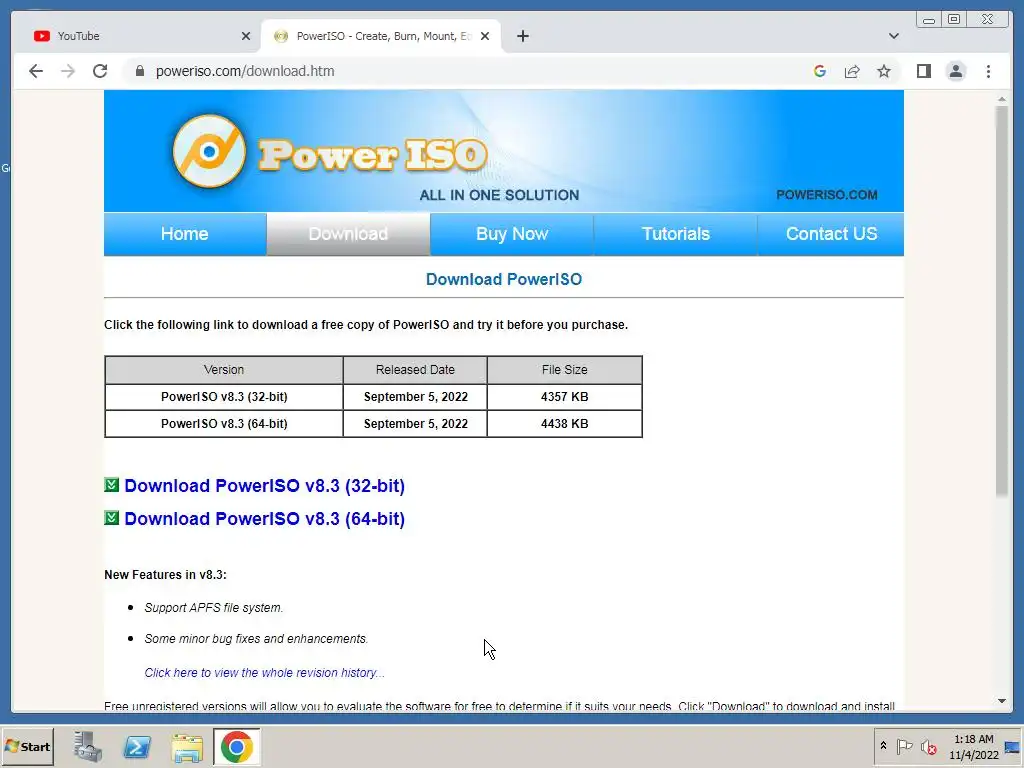Click green download icon beside 32-bit link
Viewport: 1024px width, 768px height.
click(x=112, y=485)
